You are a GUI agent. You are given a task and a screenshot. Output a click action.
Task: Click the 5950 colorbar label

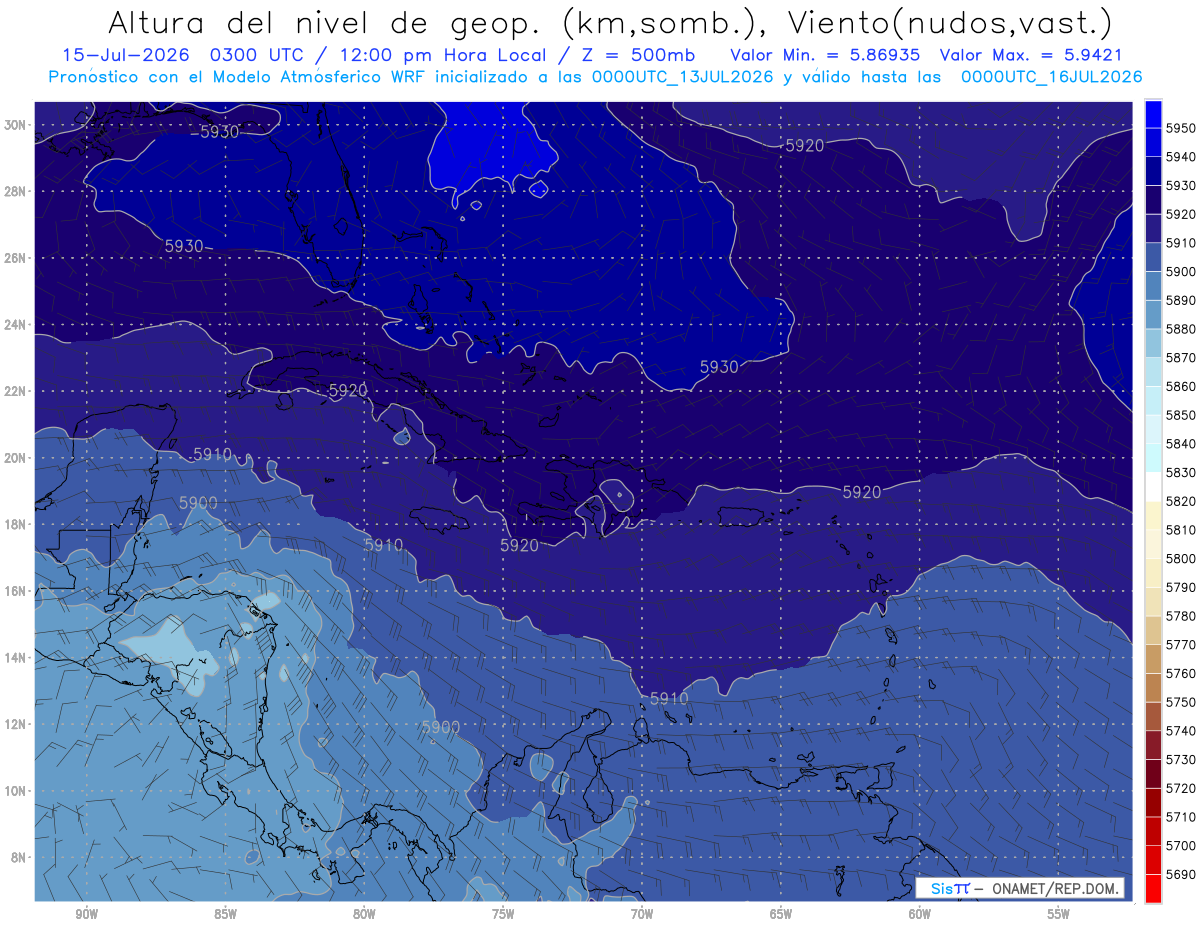1182,128
